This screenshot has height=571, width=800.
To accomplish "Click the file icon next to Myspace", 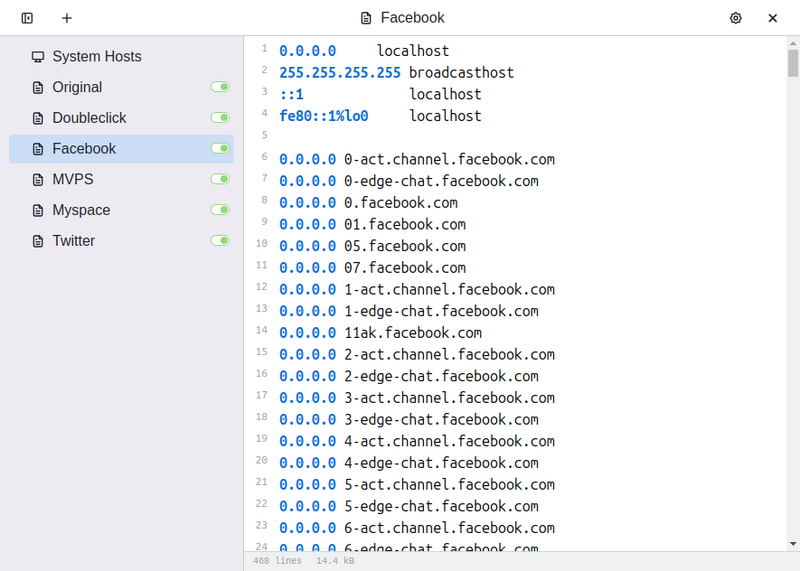I will [38, 210].
